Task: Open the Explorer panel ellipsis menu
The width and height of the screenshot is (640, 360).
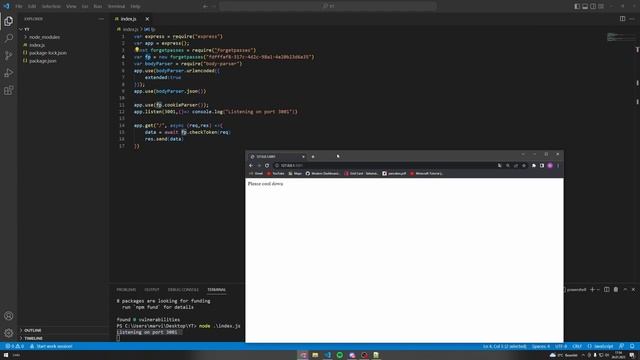Action: click(101, 19)
